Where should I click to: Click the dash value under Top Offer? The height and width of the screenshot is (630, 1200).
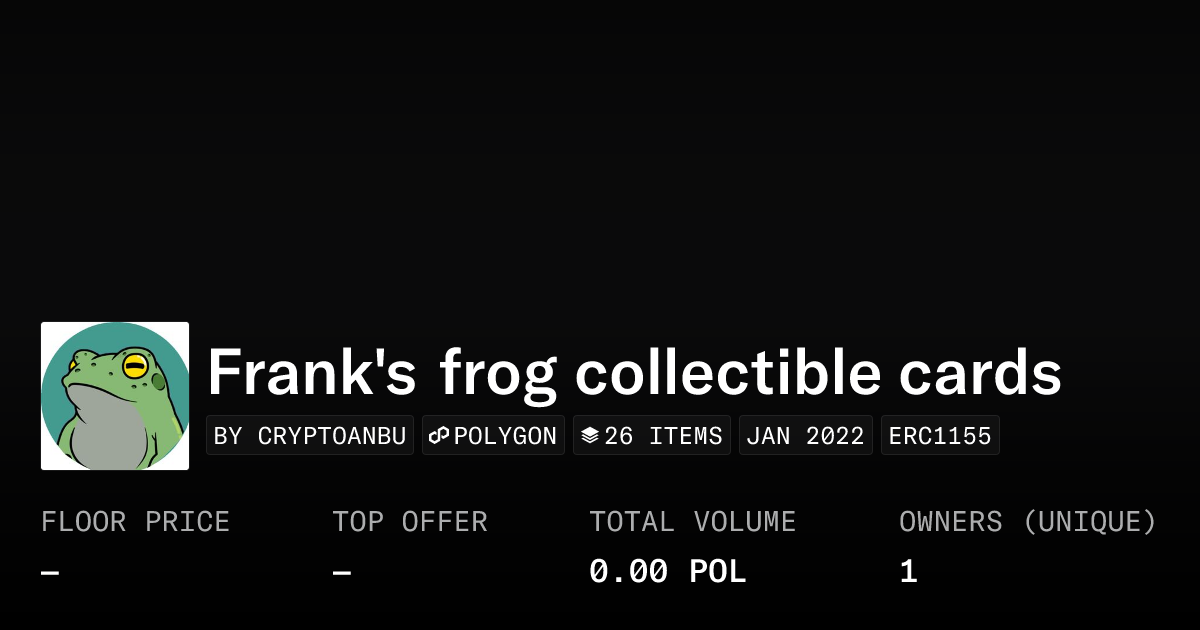342,573
